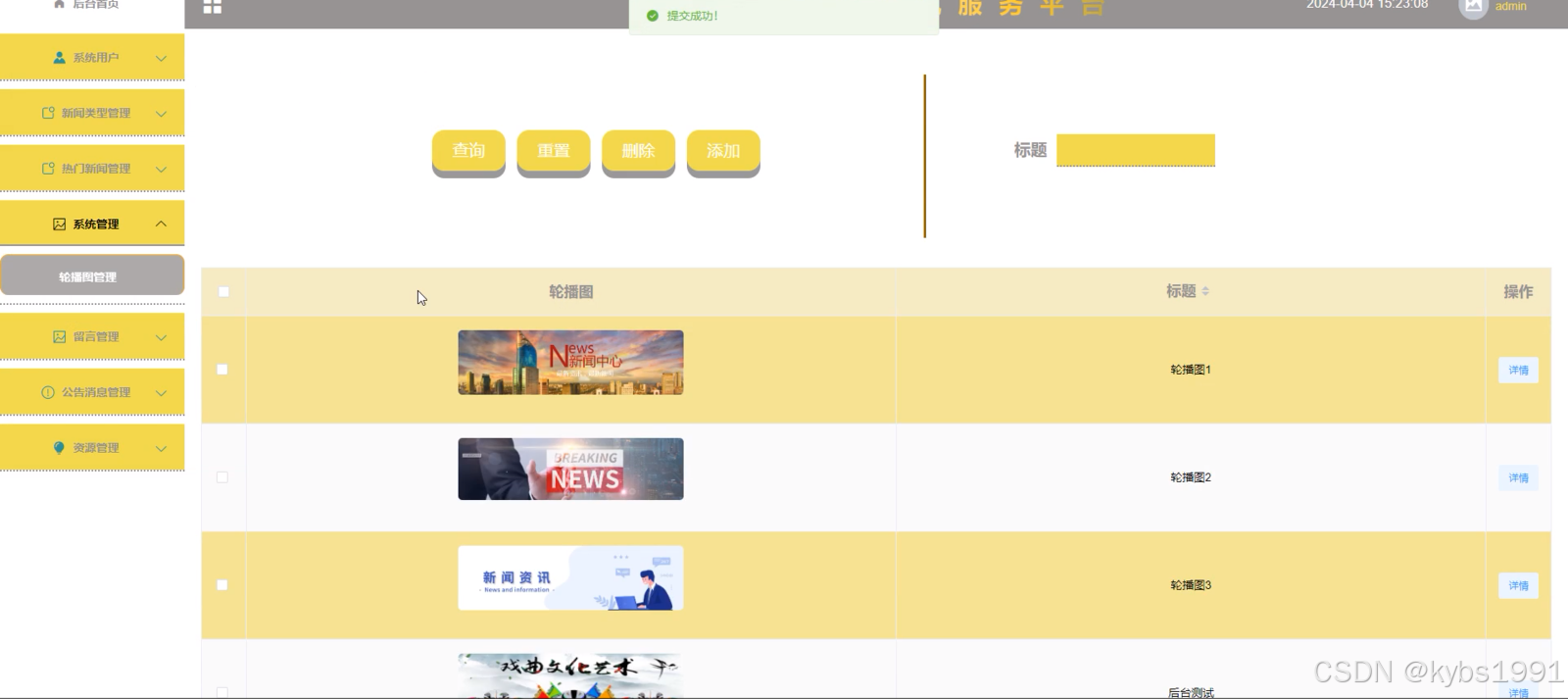Click the edit icon beside 热门新闻管理
The width and height of the screenshot is (1568, 699).
click(48, 169)
